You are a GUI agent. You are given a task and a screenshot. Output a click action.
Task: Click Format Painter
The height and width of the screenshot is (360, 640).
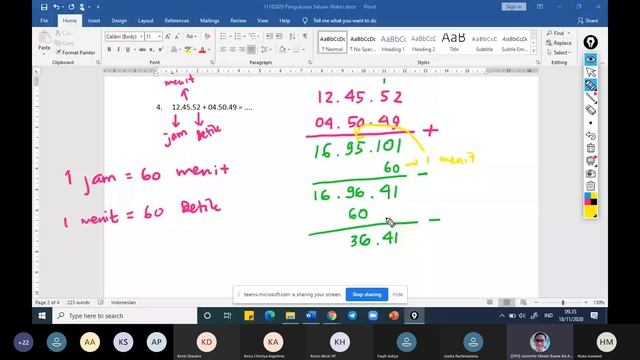pyautogui.click(x=76, y=52)
